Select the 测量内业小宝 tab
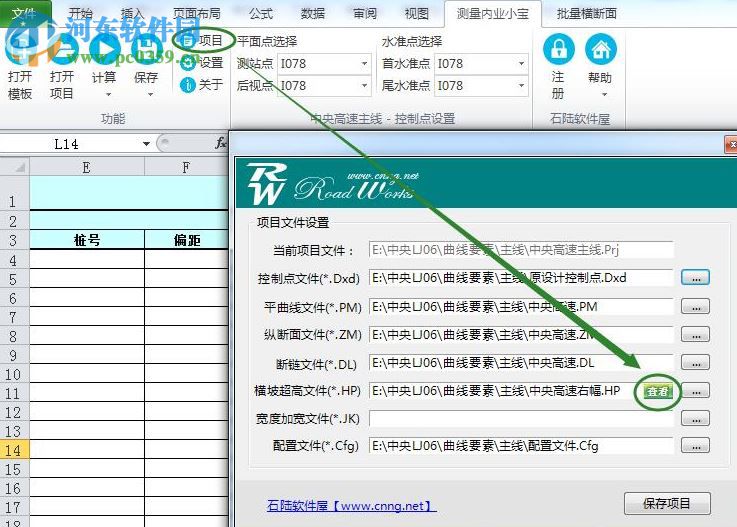The height and width of the screenshot is (527, 737). 493,14
